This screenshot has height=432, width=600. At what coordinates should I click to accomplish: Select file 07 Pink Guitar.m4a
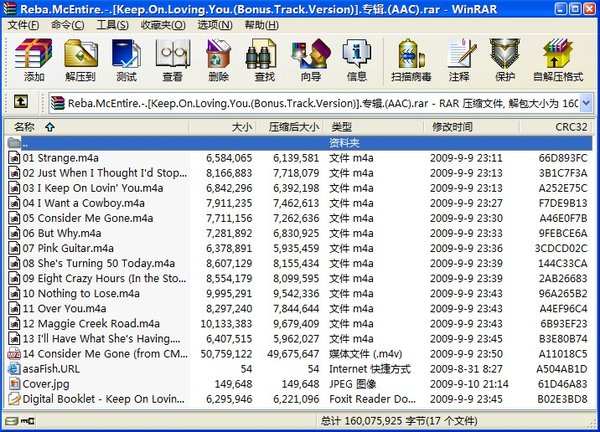point(68,248)
